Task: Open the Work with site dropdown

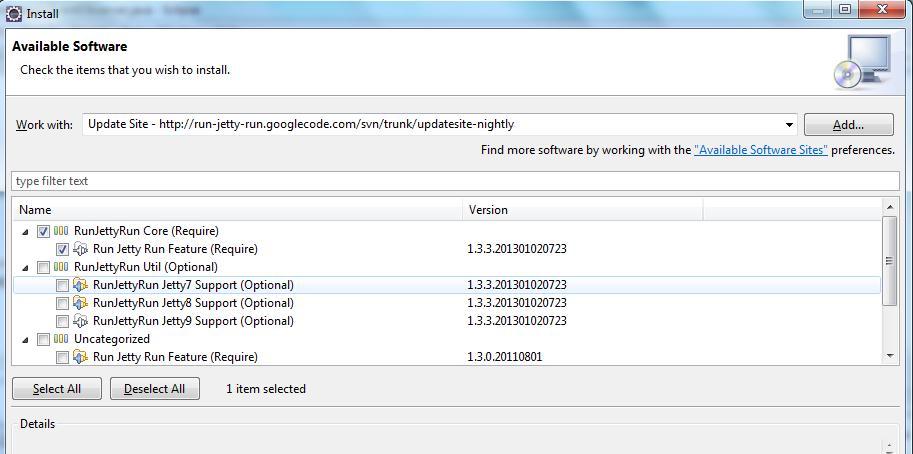Action: (789, 125)
